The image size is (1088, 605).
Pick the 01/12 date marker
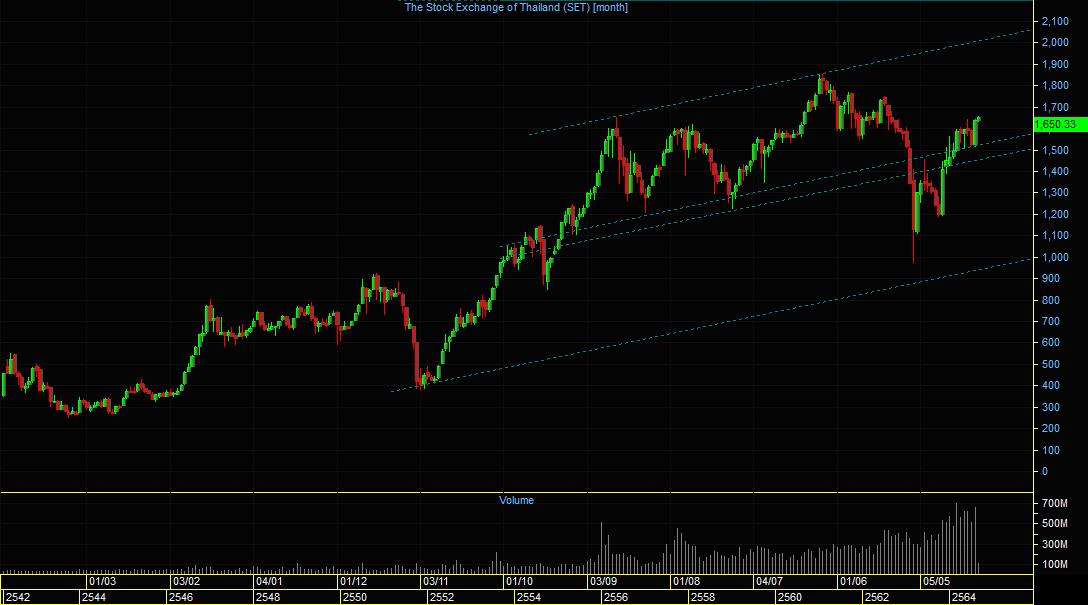(353, 581)
